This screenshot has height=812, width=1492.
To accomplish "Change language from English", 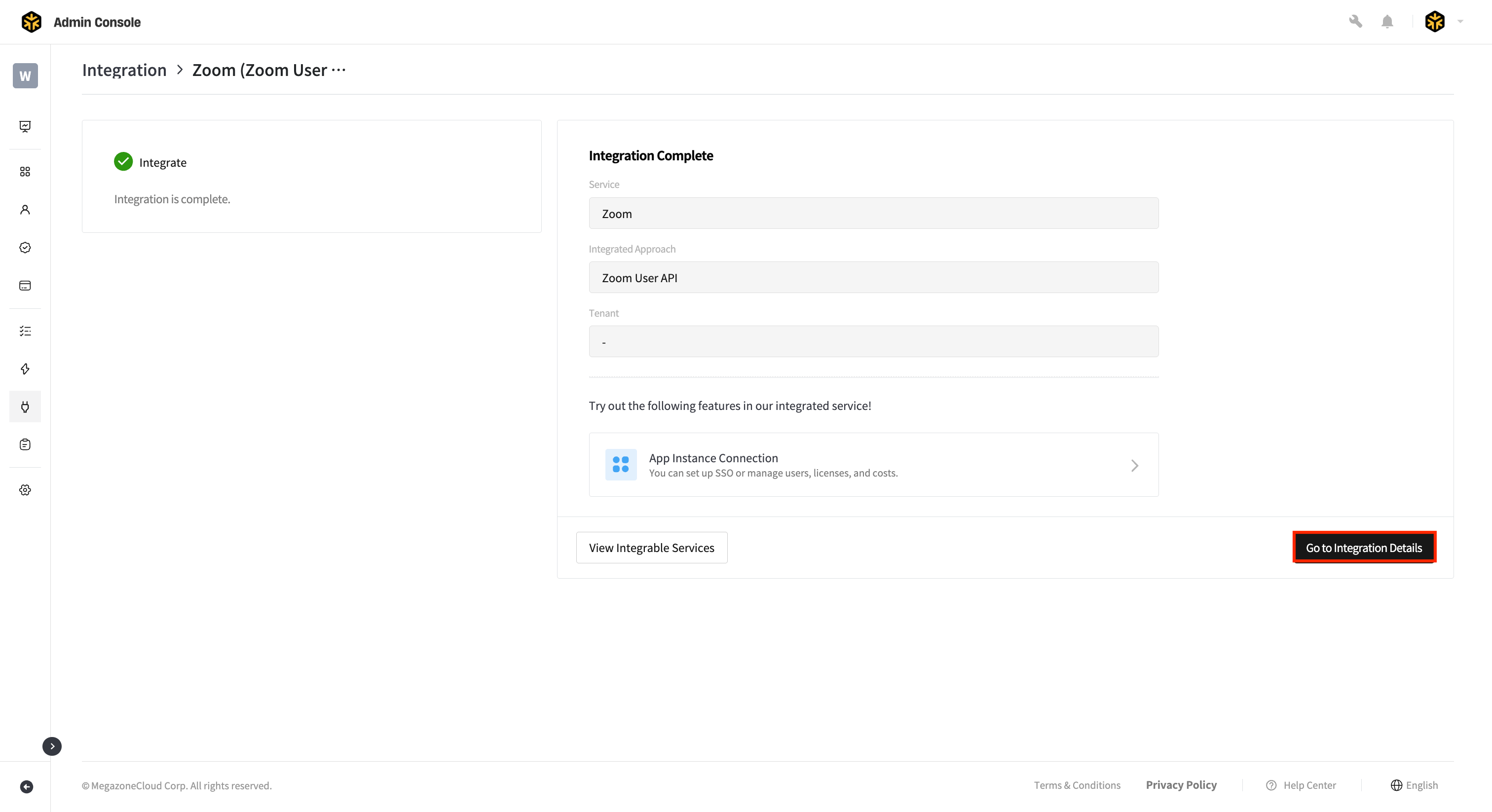I will tap(1421, 785).
